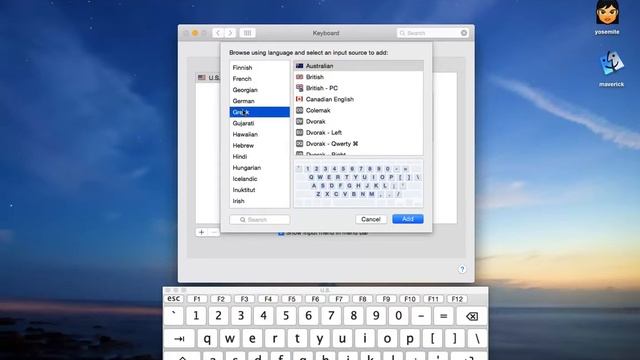The width and height of the screenshot is (640, 360).
Task: Select Hebrew in the language list
Action: coord(259,145)
